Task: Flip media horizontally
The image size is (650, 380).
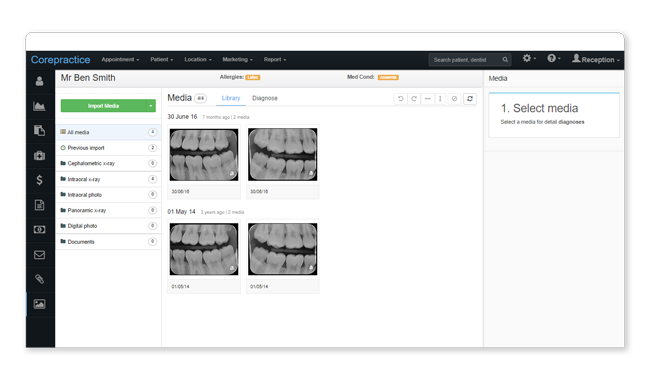Action: click(427, 99)
